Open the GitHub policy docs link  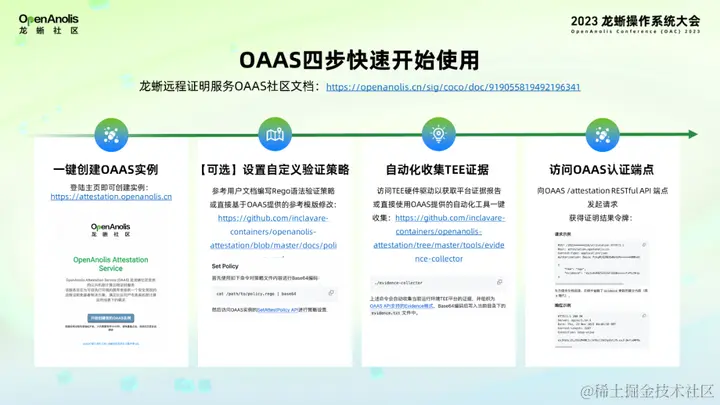tap(273, 232)
